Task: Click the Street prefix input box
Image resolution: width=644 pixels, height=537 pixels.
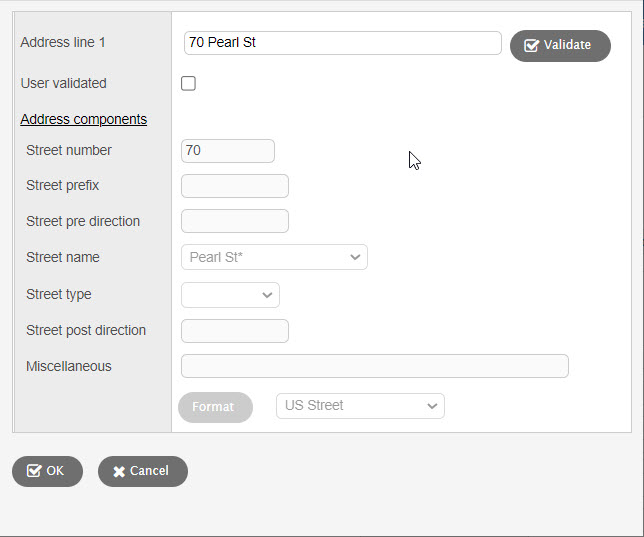Action: click(234, 186)
